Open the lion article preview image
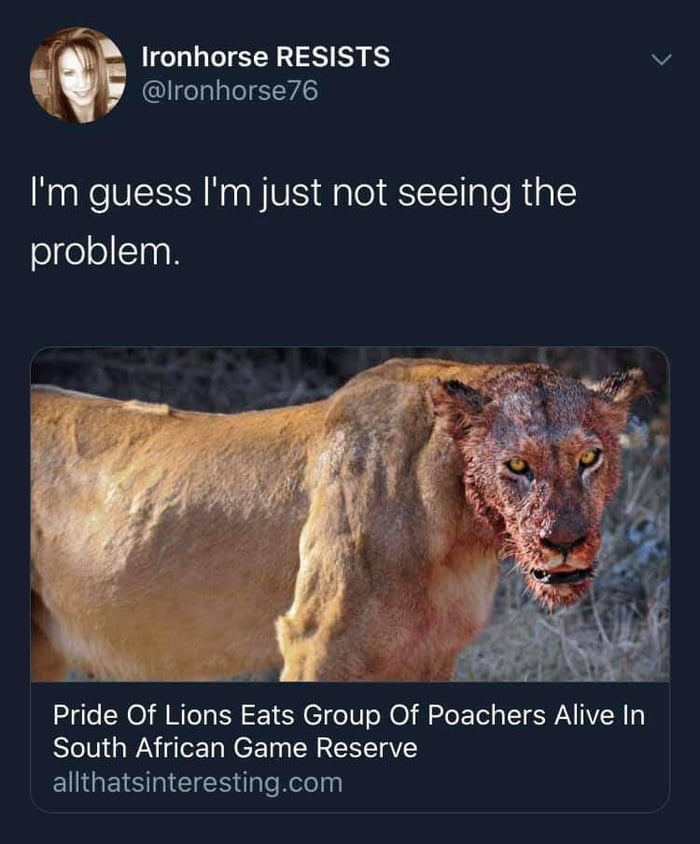Image resolution: width=700 pixels, height=844 pixels. pos(350,514)
